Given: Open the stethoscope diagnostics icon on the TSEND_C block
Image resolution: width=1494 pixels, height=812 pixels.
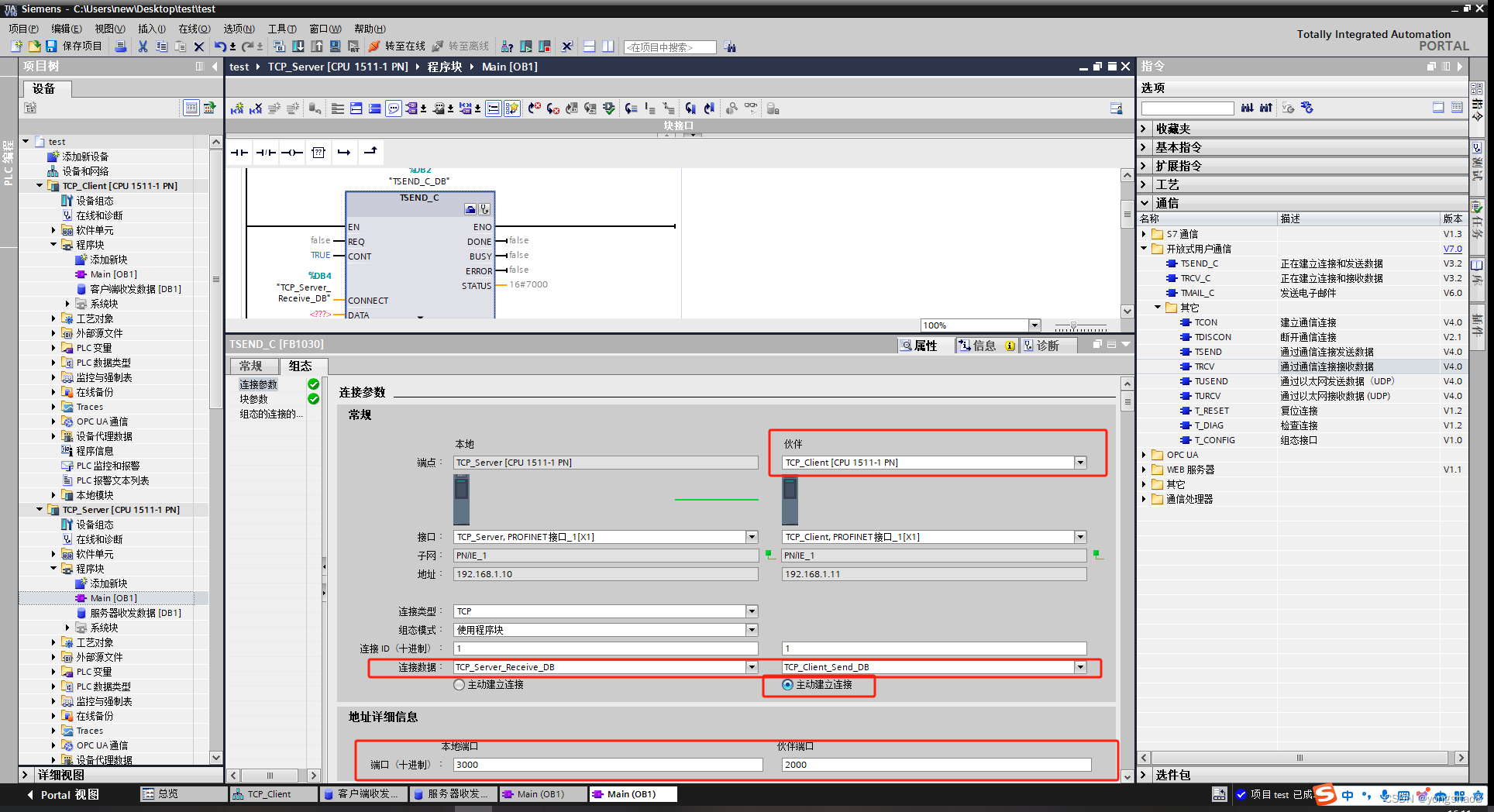Looking at the screenshot, I should 484,209.
